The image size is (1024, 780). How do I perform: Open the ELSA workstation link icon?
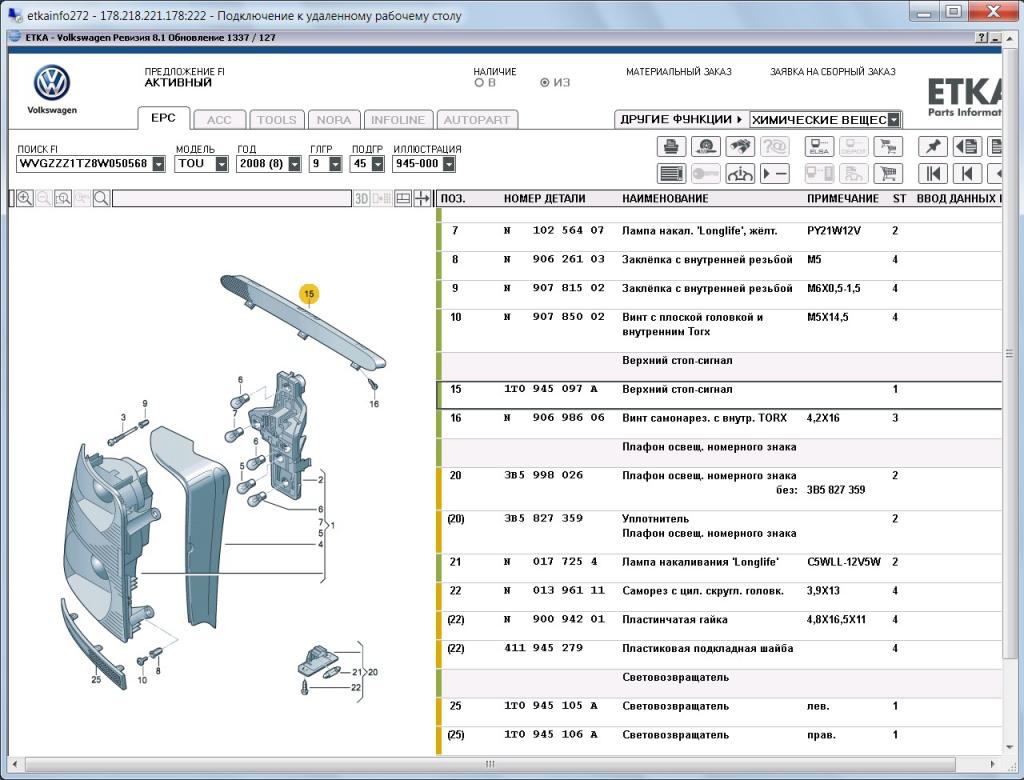pyautogui.click(x=819, y=146)
